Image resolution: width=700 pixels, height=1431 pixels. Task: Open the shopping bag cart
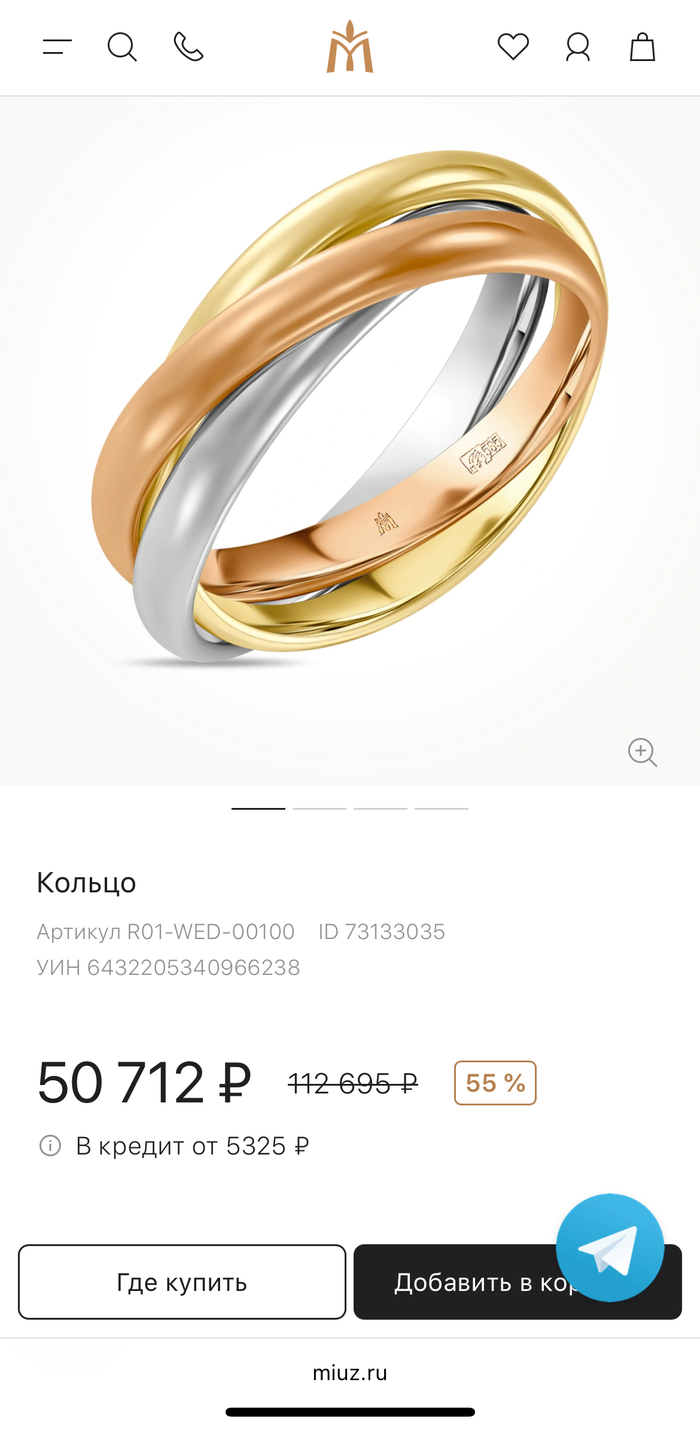[642, 47]
